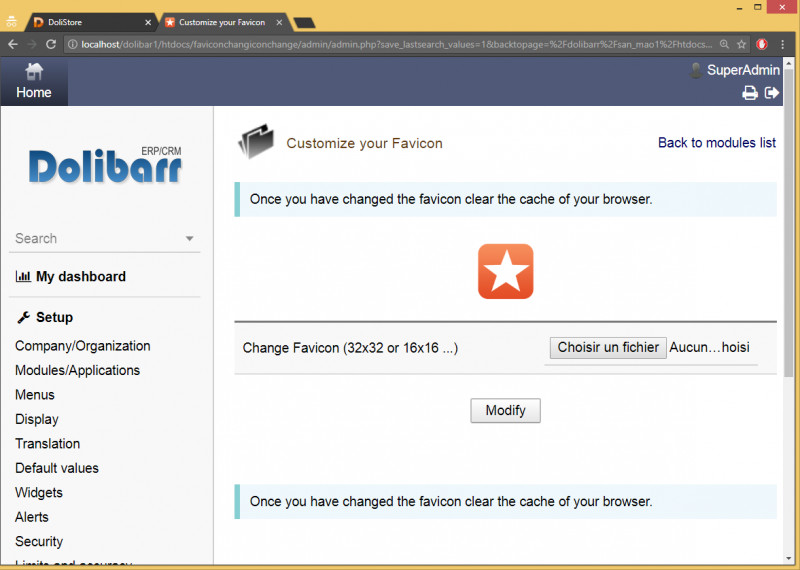Open the Home menu house icon

(34, 72)
